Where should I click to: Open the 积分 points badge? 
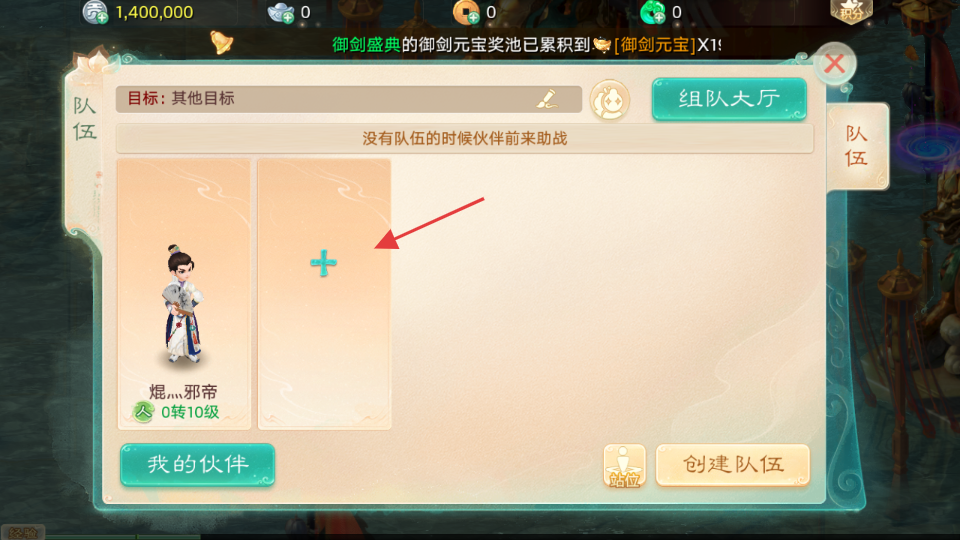pos(851,11)
